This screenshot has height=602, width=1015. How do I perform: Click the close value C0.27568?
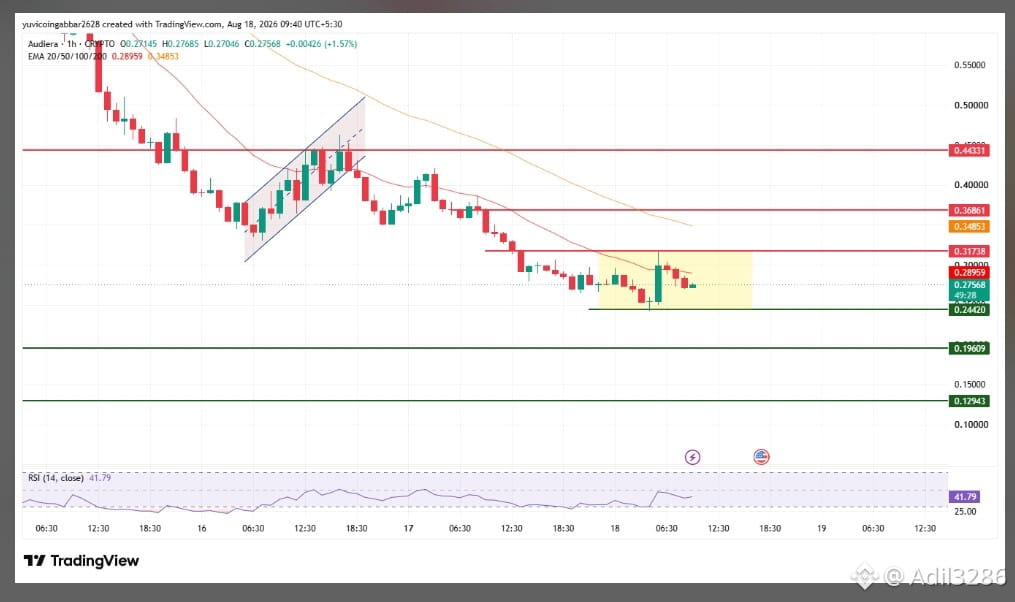point(262,44)
